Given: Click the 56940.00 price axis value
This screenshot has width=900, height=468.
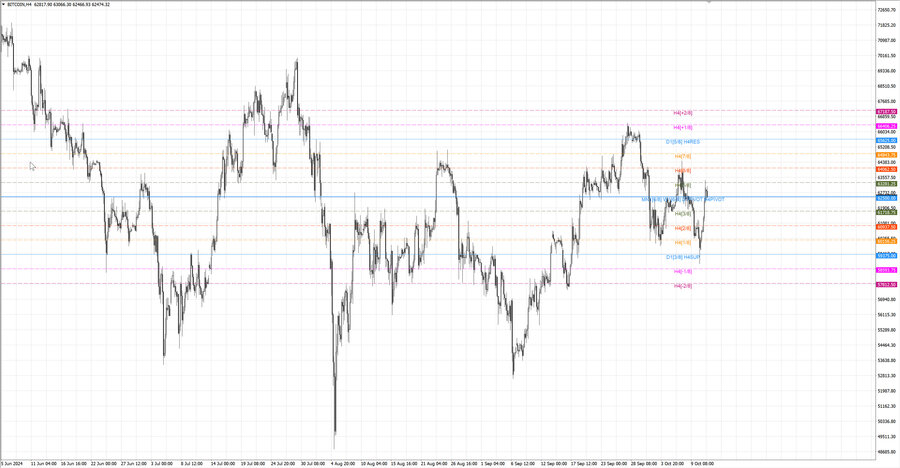Looking at the screenshot, I should coord(887,300).
